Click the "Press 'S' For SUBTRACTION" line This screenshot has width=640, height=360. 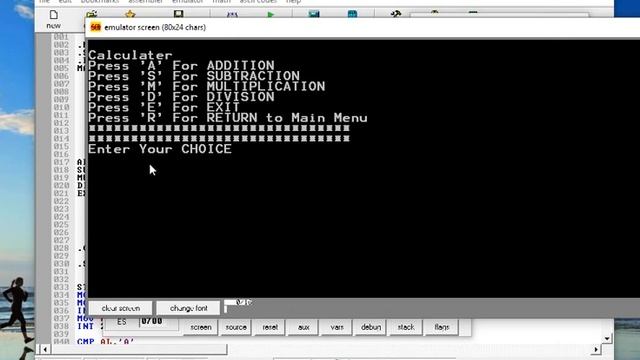point(194,76)
